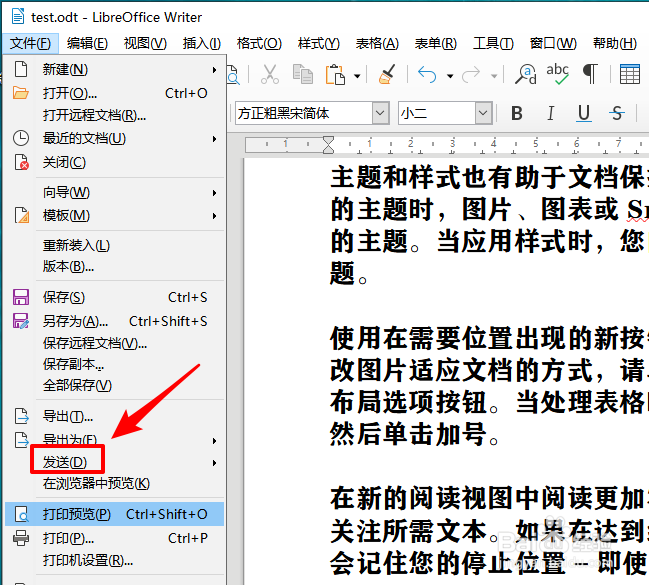The width and height of the screenshot is (649, 585).
Task: Open the 文件(F) menu
Action: point(30,43)
